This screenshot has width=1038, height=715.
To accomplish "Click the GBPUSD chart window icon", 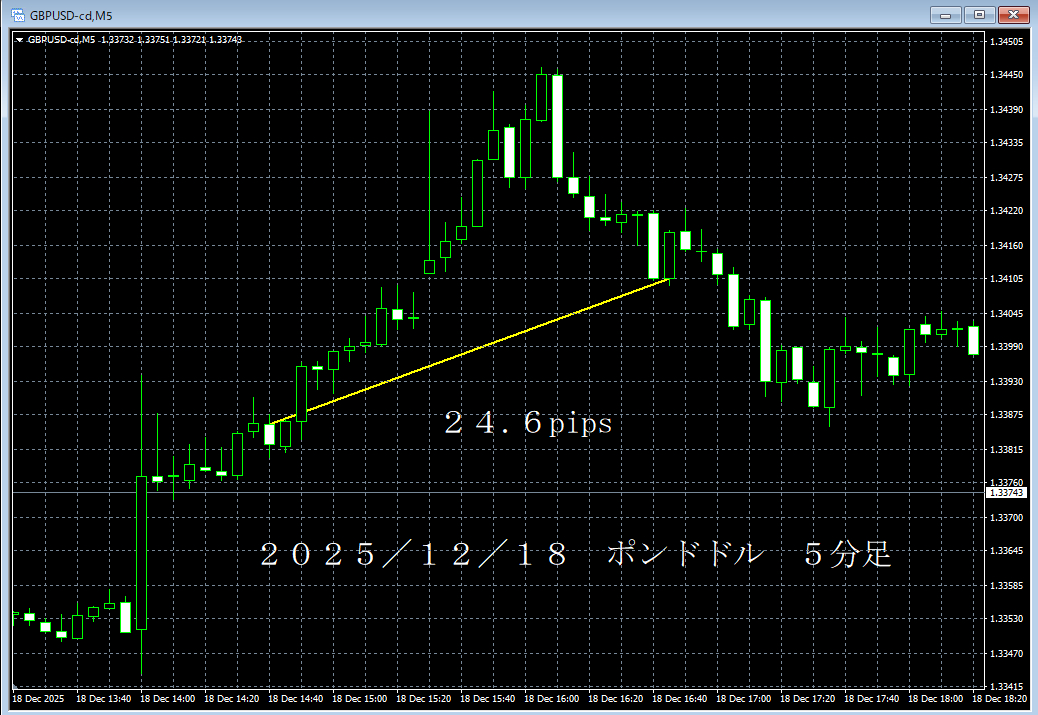I will pos(18,15).
